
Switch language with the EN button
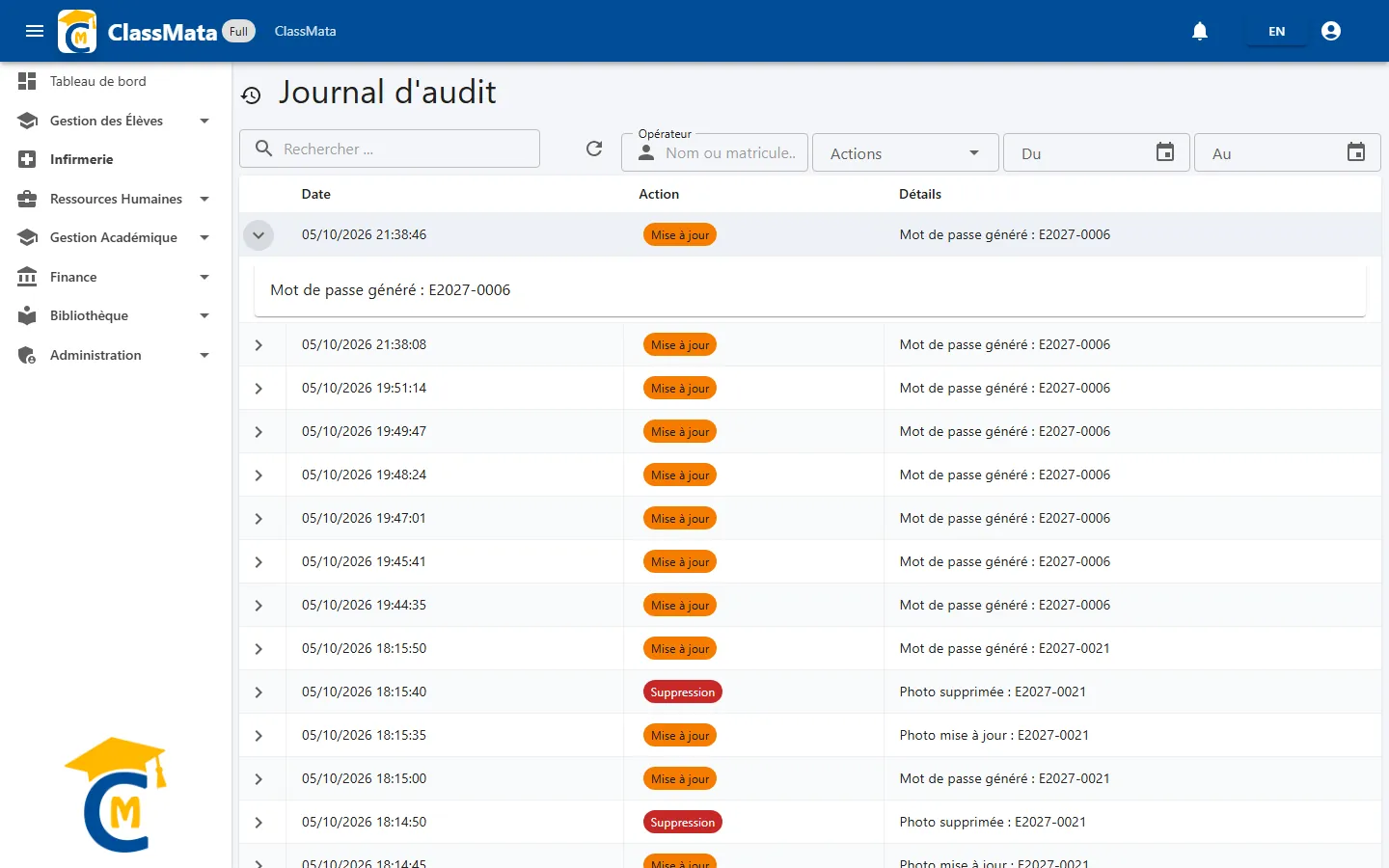[1276, 31]
